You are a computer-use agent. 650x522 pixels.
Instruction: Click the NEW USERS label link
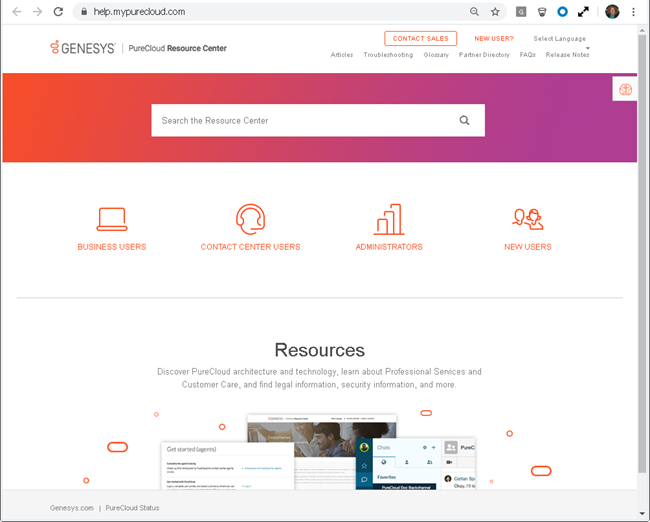point(528,247)
